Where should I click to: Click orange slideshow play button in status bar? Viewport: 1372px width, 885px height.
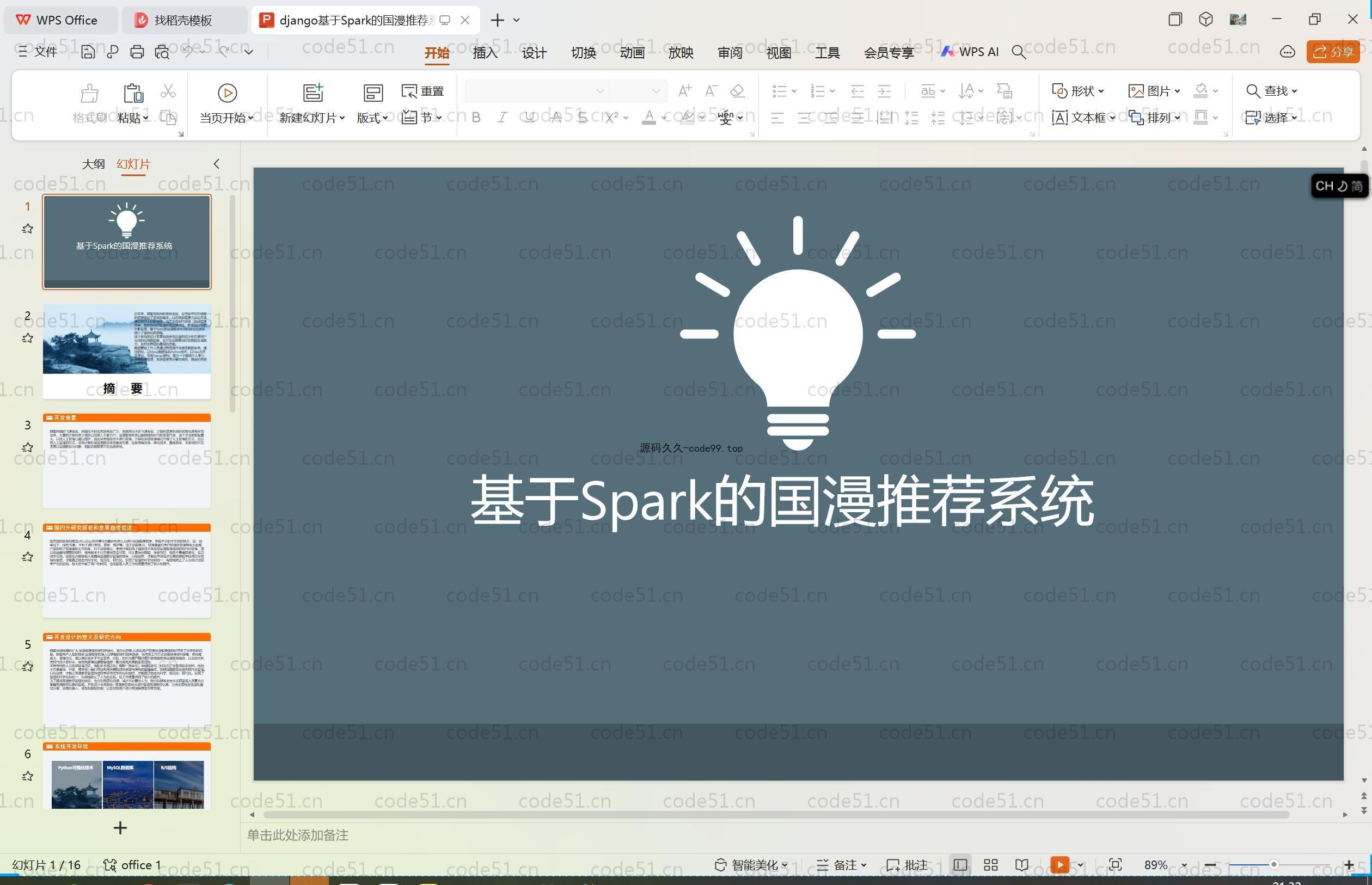(1060, 865)
